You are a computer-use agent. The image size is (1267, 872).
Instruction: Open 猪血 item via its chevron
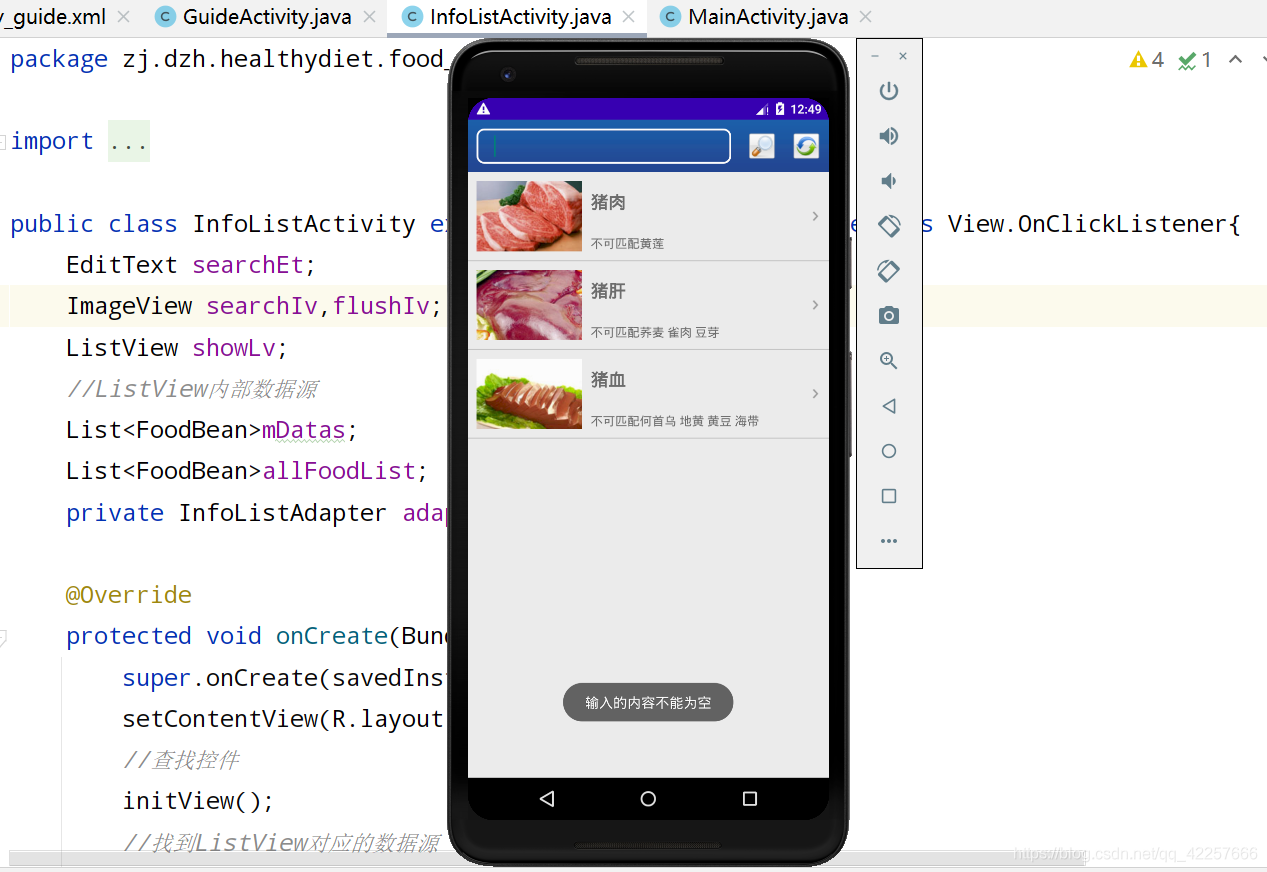816,394
